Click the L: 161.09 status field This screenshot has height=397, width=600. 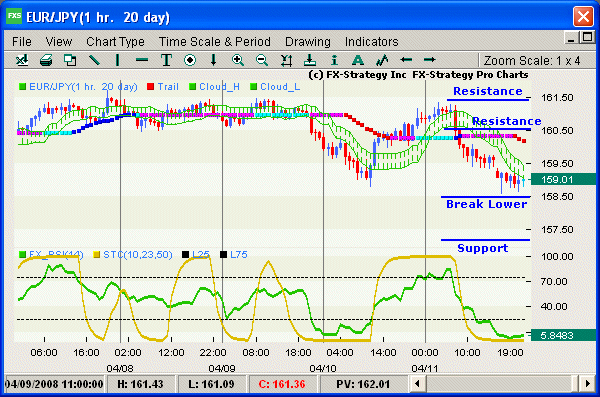(x=211, y=384)
